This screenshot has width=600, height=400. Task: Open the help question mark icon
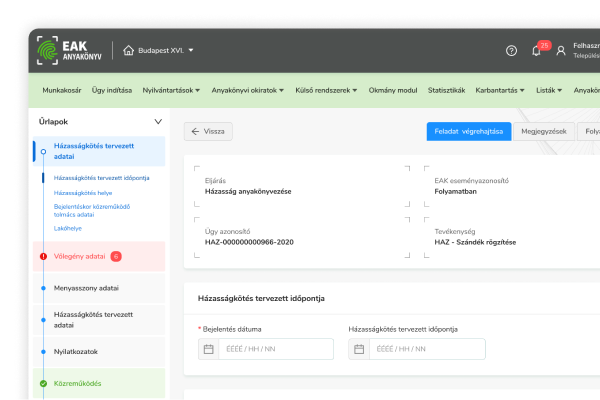pos(511,51)
